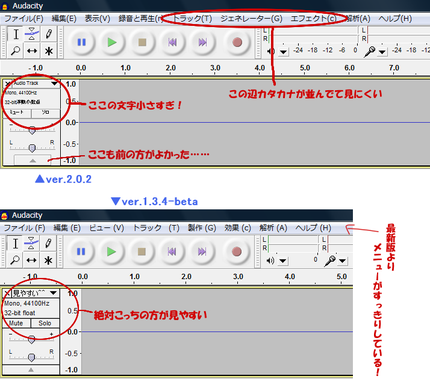Open the 表示(V) menu
The image size is (430, 379).
pos(97,19)
